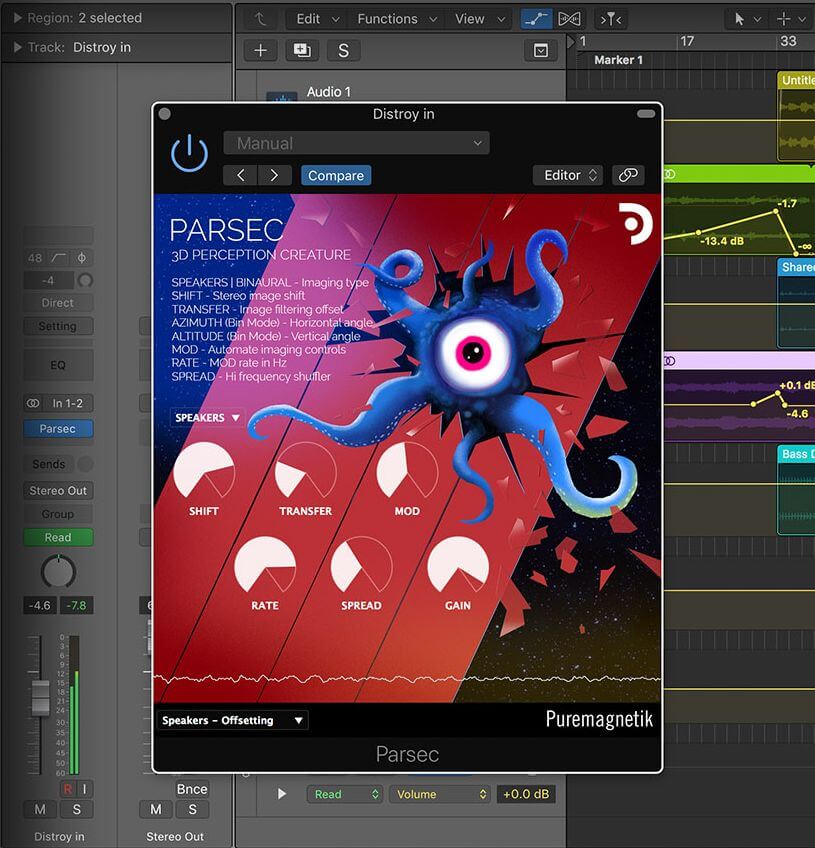
Task: Click the EQ slot on channel strip
Action: [x=58, y=365]
